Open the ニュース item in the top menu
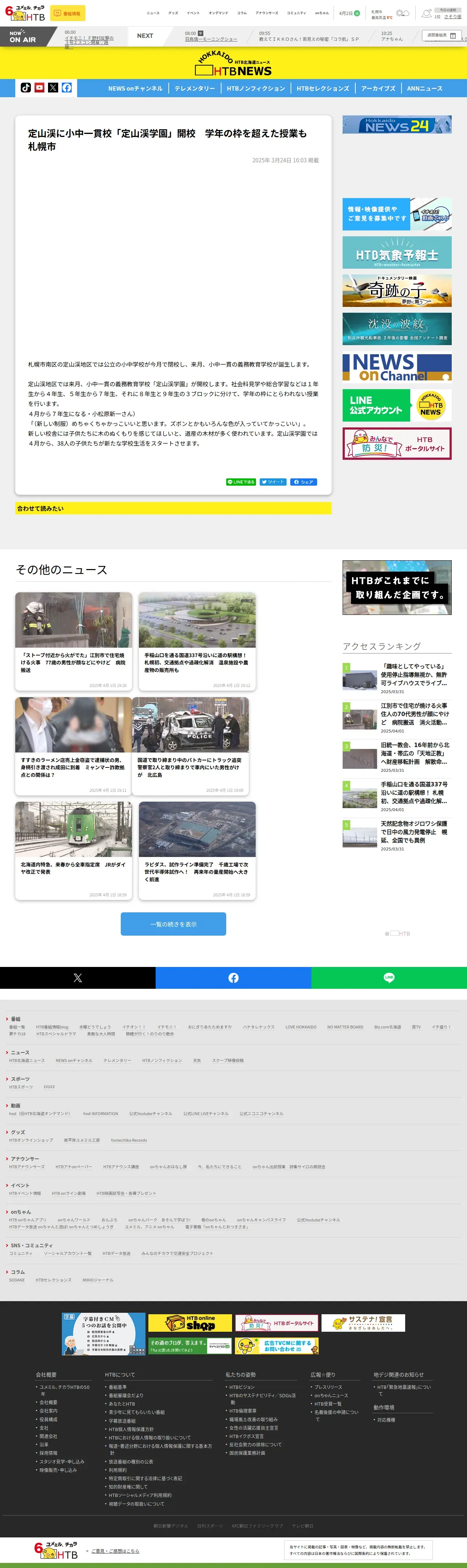 (153, 13)
